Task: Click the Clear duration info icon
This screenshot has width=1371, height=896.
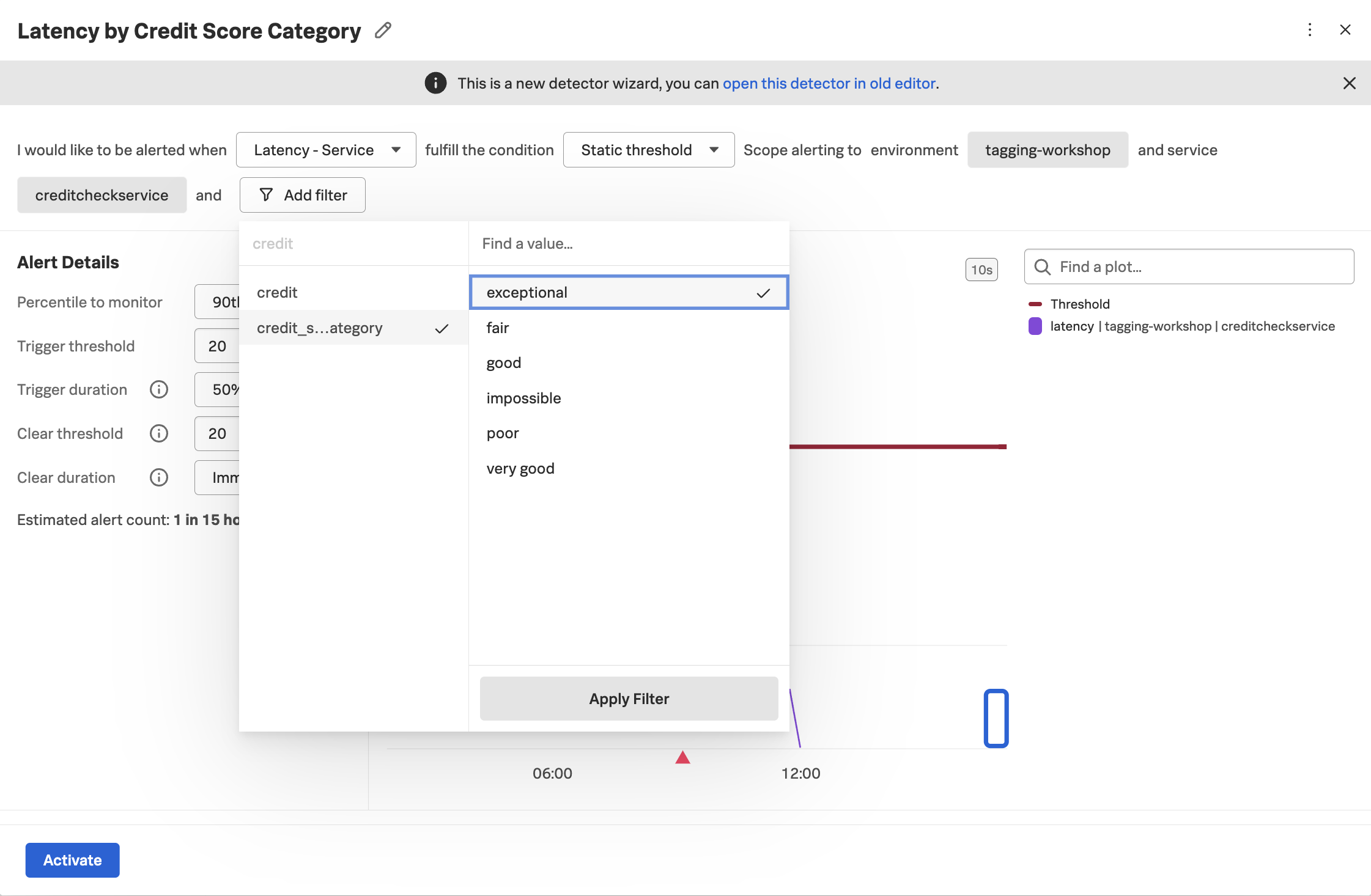Action: click(x=159, y=477)
